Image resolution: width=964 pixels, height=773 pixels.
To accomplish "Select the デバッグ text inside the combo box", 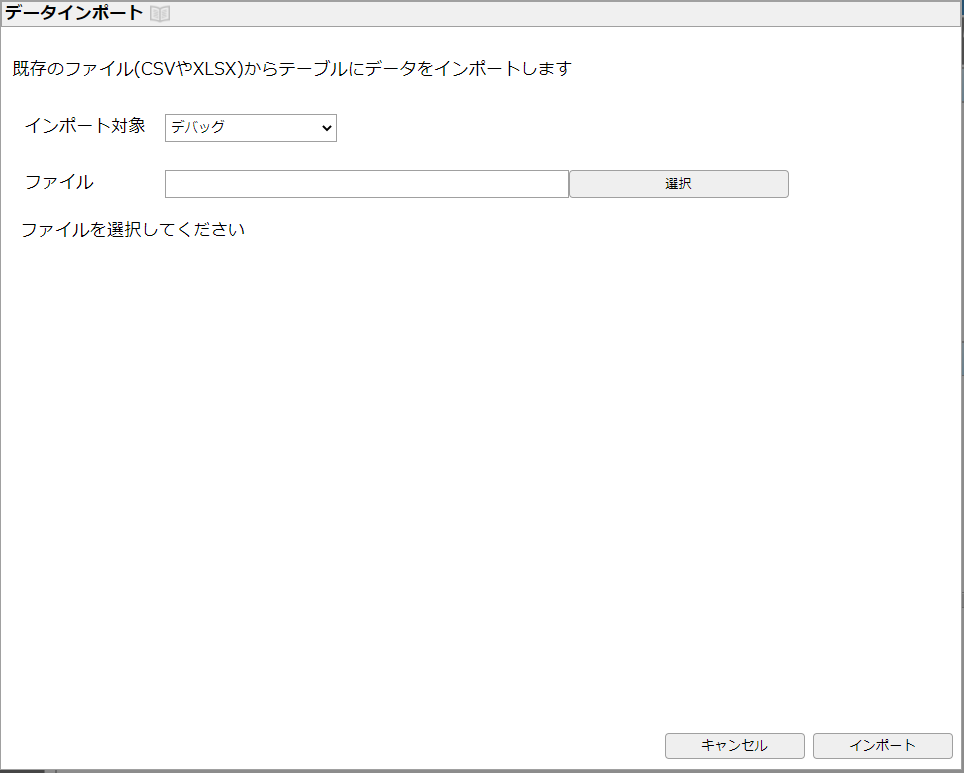I will (x=198, y=128).
